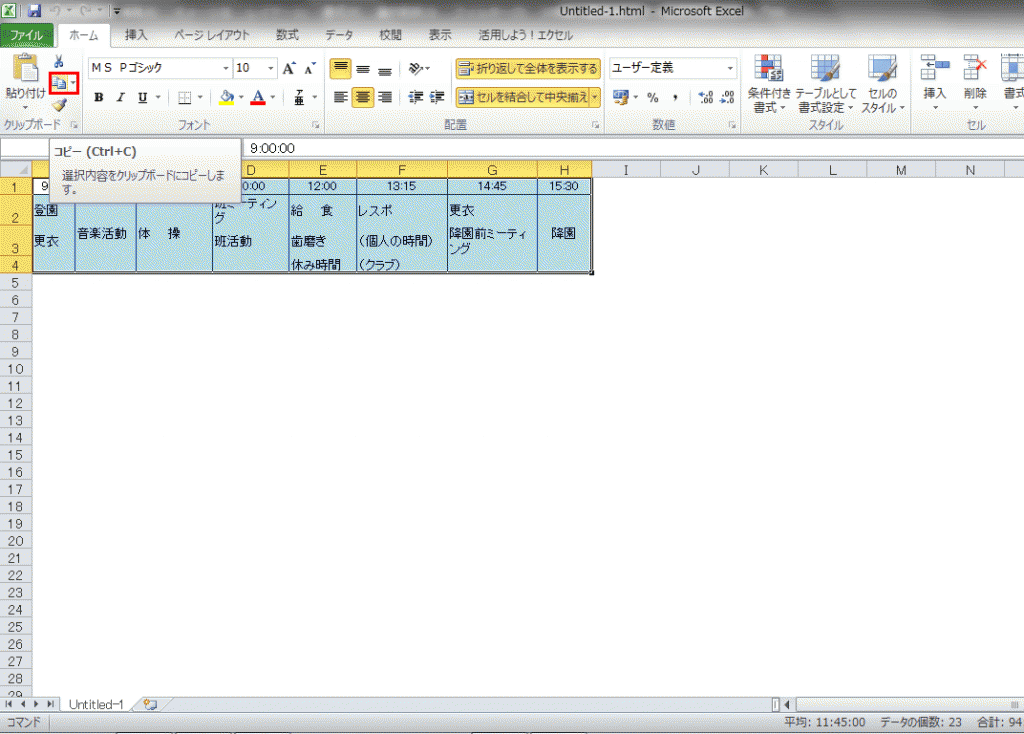Click the Increase Font Size icon
Screen dimensions: 1024x734
(288, 68)
